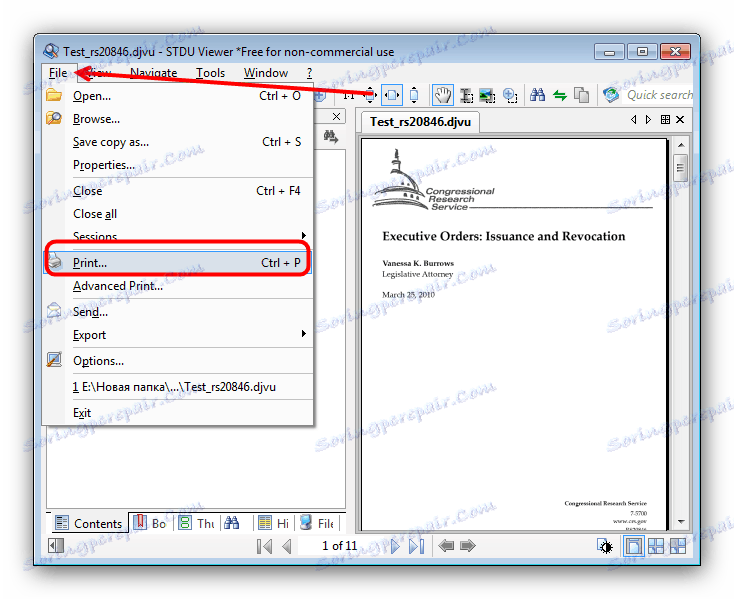
Task: Select the Hand pan tool
Action: click(x=442, y=95)
